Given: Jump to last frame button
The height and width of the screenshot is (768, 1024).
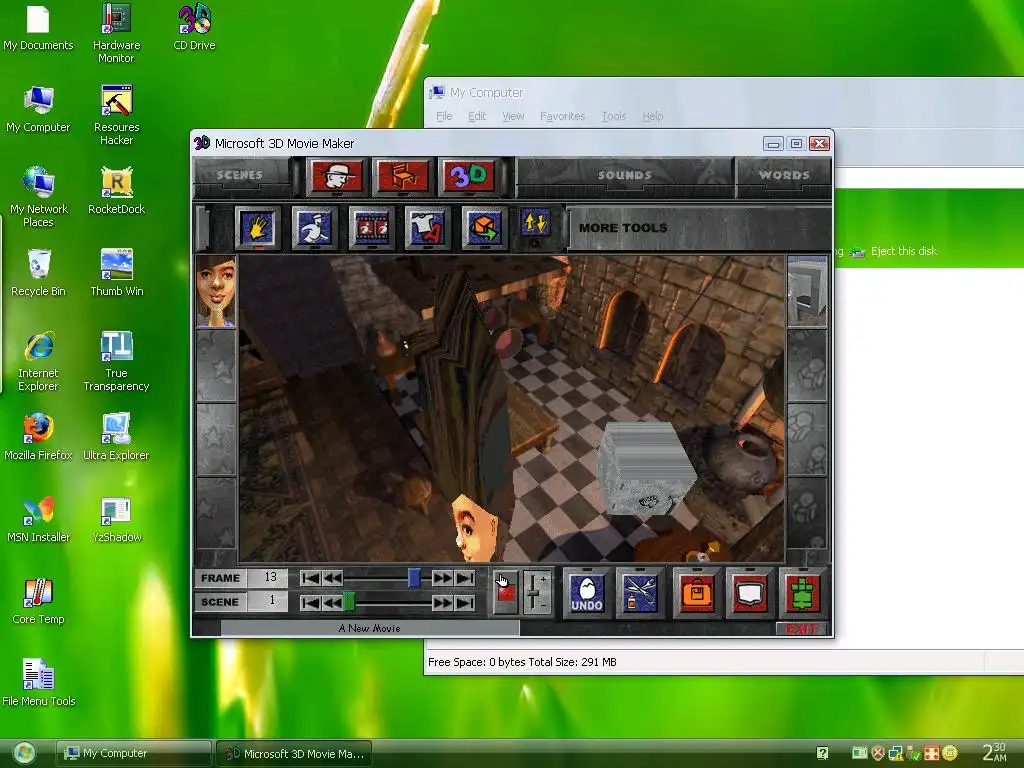Looking at the screenshot, I should point(464,578).
